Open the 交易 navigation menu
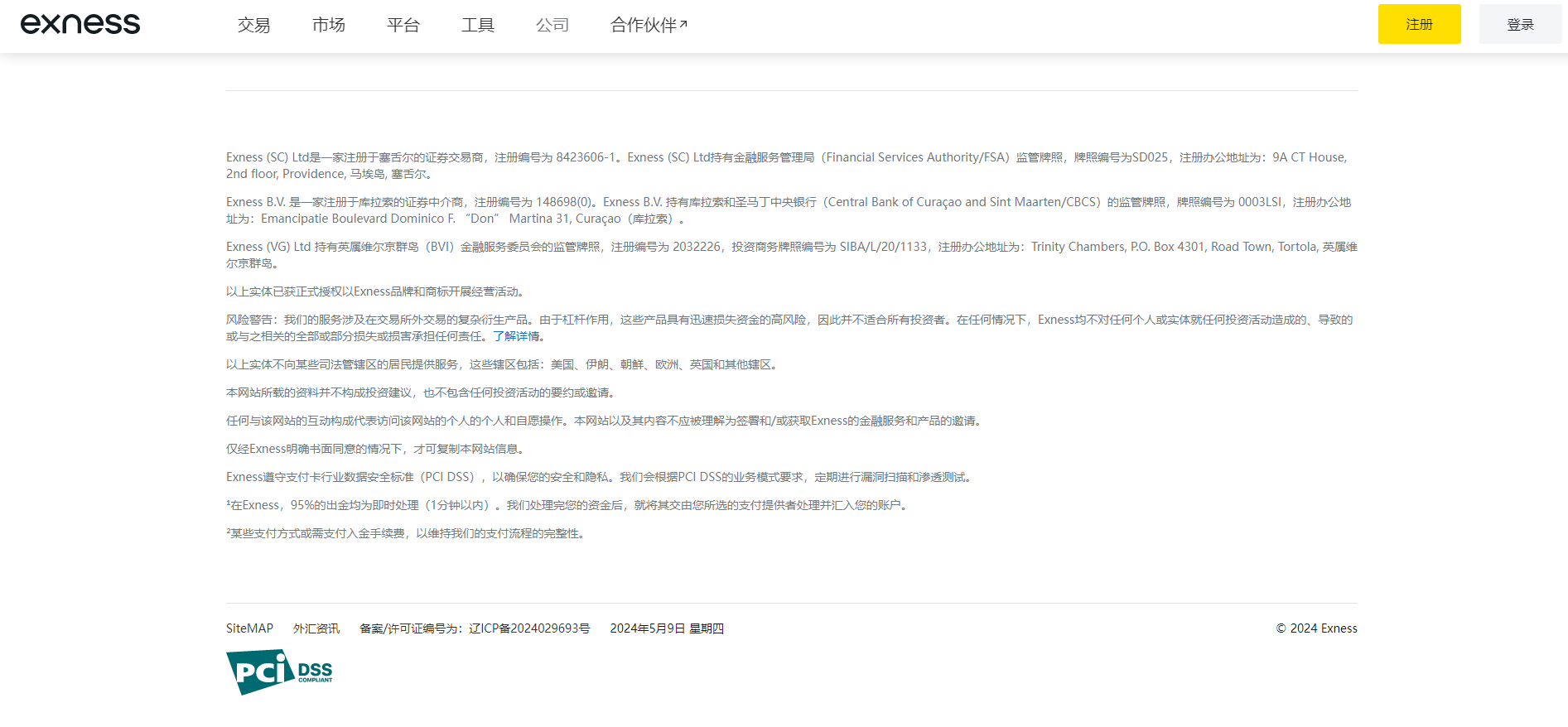The width and height of the screenshot is (1568, 727). [253, 25]
